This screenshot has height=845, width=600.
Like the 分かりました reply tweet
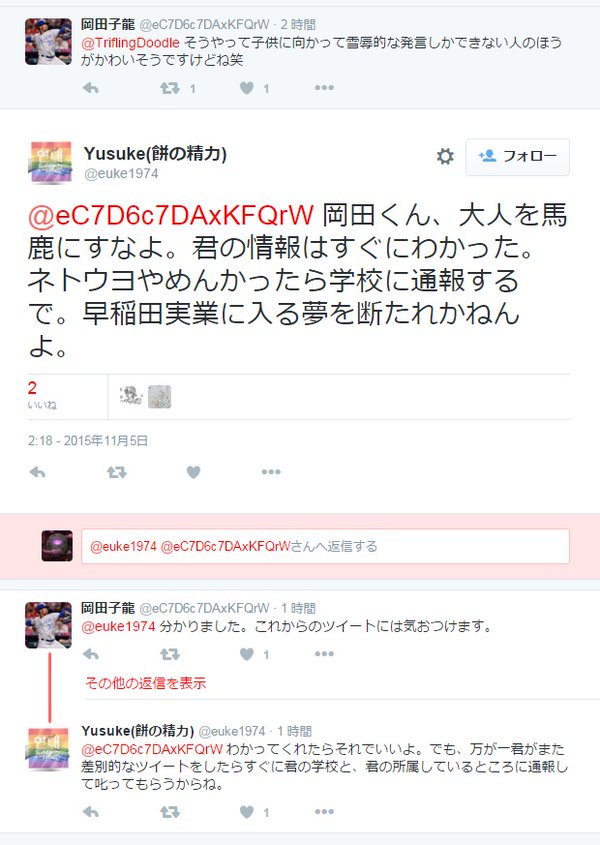pos(247,654)
